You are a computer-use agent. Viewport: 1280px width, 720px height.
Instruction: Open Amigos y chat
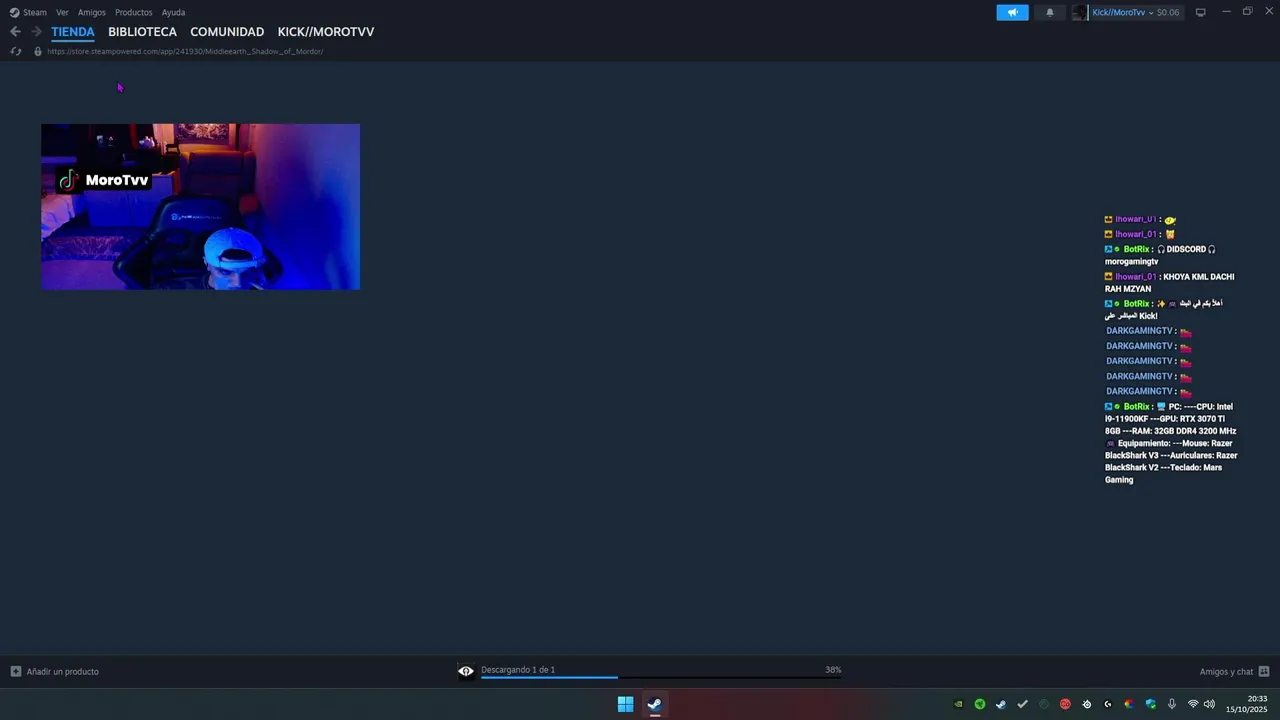tap(1226, 672)
